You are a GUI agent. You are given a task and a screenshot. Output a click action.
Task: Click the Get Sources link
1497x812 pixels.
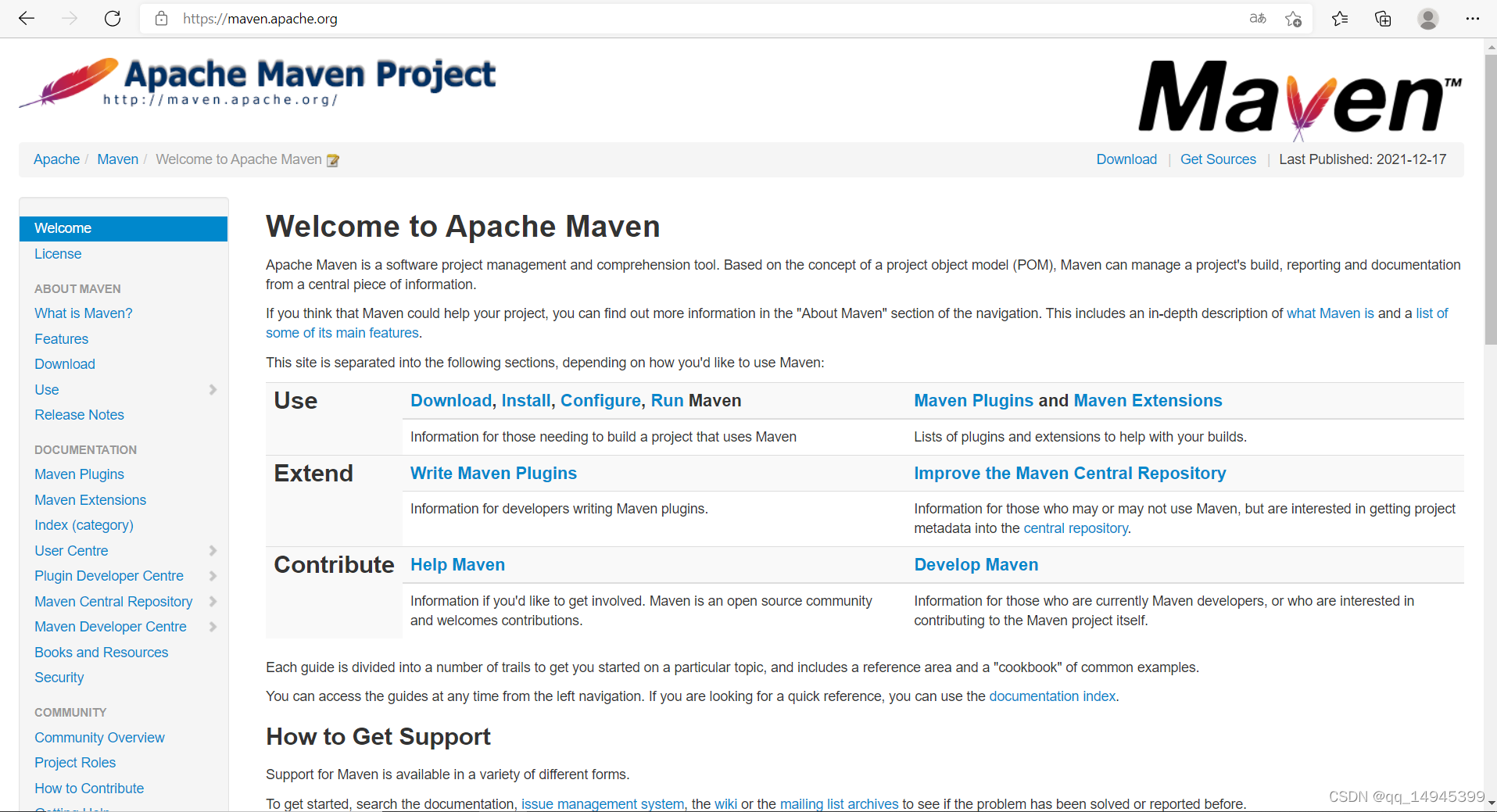tap(1218, 159)
